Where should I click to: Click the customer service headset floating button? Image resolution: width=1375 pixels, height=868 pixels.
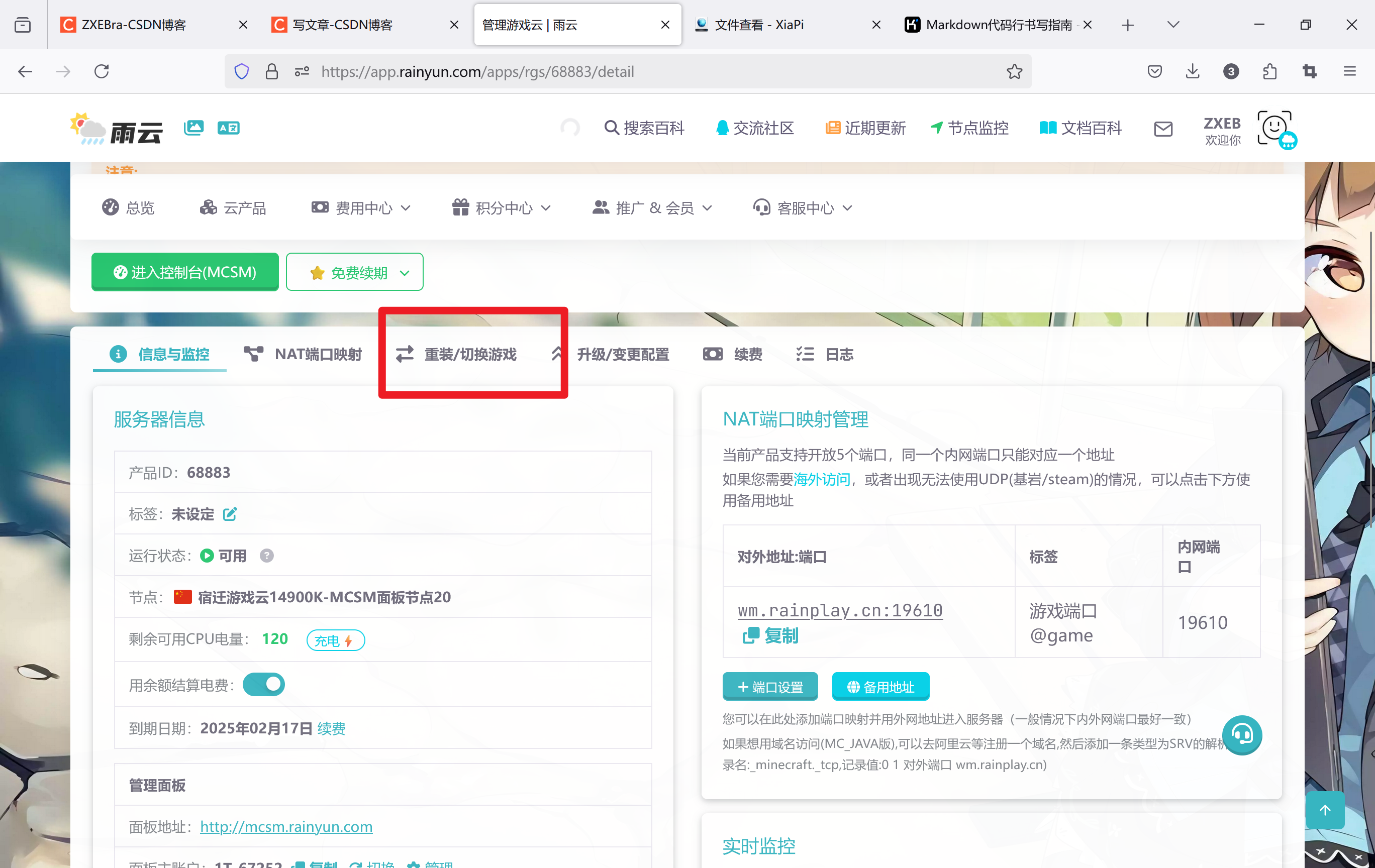1242,735
